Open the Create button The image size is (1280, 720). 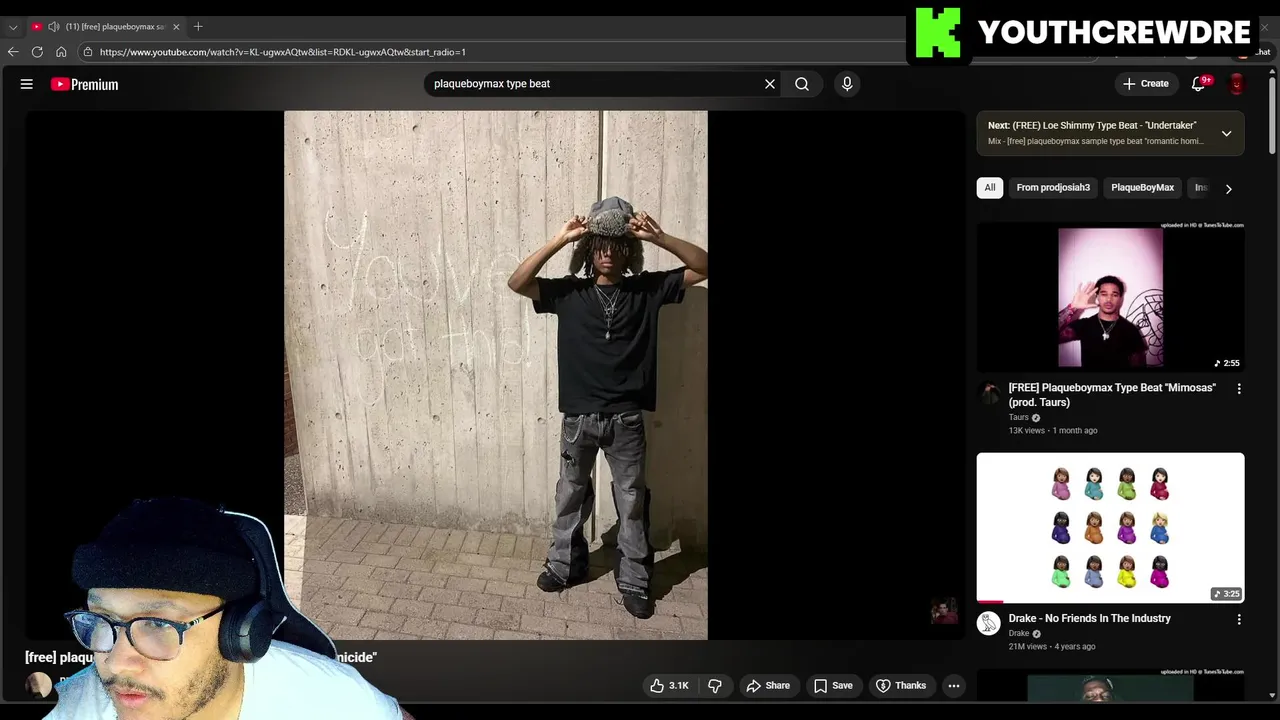1146,84
